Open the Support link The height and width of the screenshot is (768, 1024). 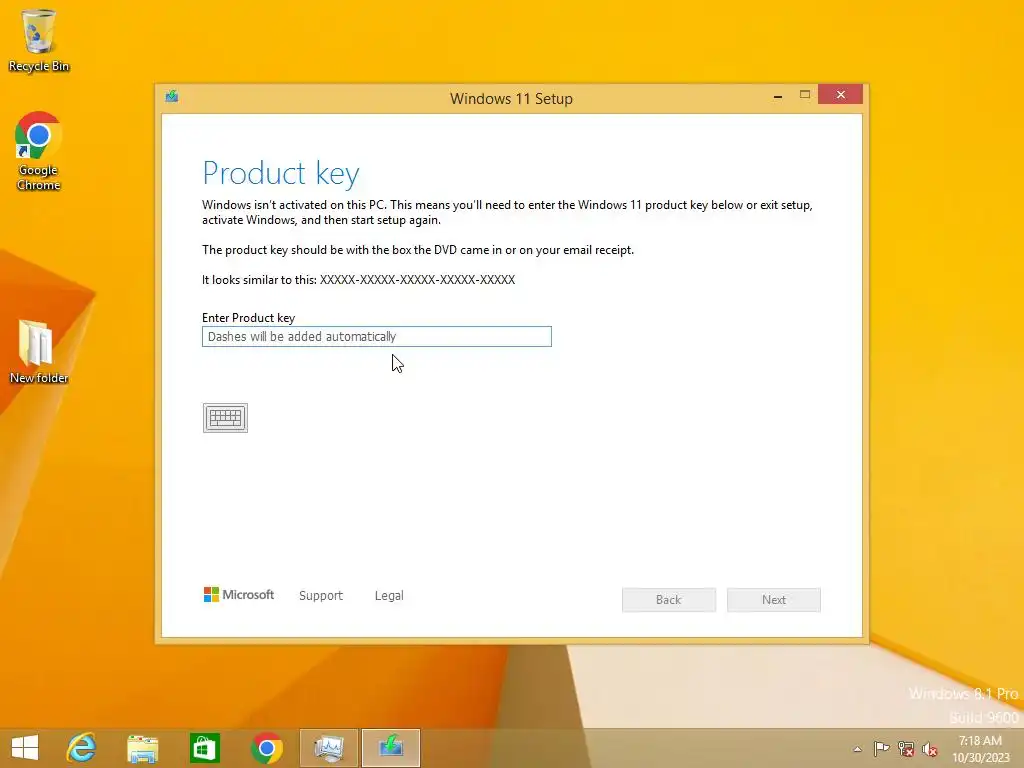321,596
